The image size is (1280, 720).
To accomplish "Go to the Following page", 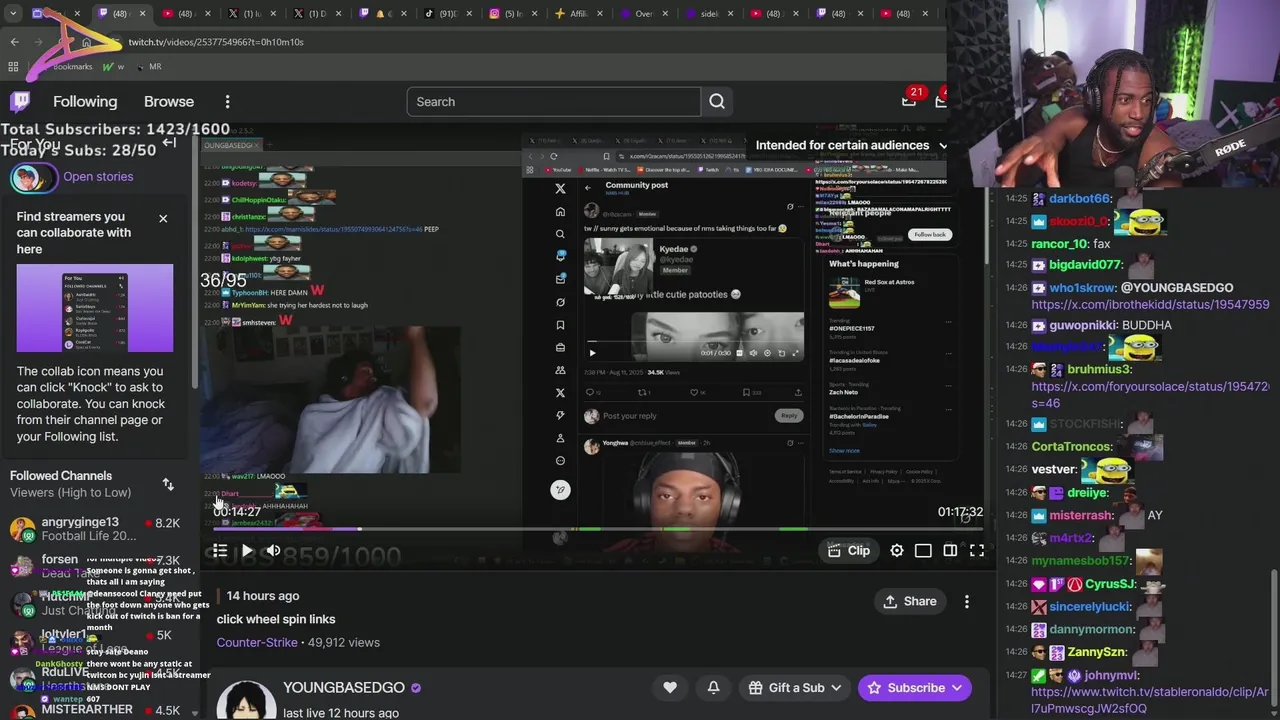I will tap(85, 101).
